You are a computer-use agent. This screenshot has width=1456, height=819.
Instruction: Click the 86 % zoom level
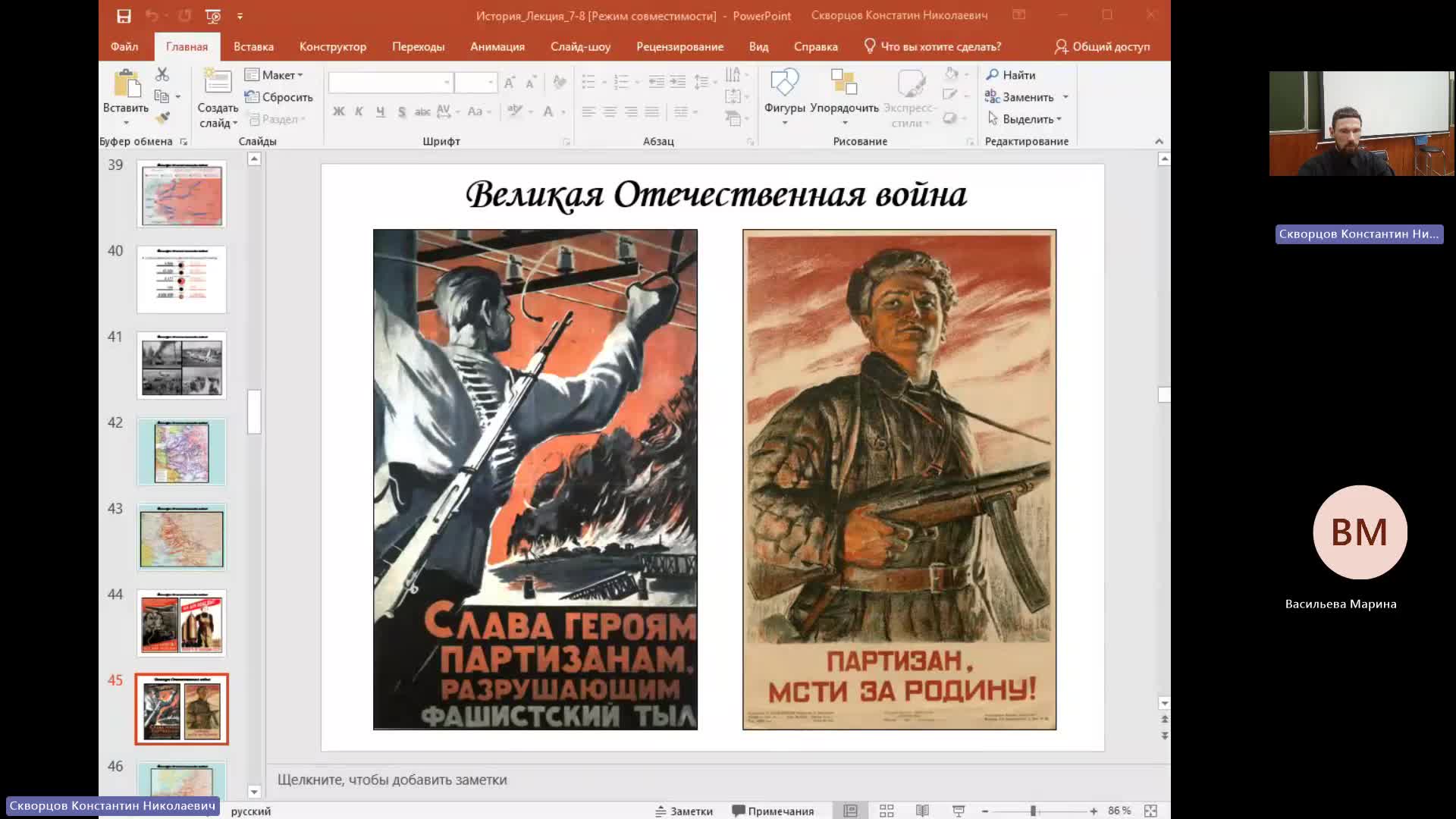(1119, 811)
